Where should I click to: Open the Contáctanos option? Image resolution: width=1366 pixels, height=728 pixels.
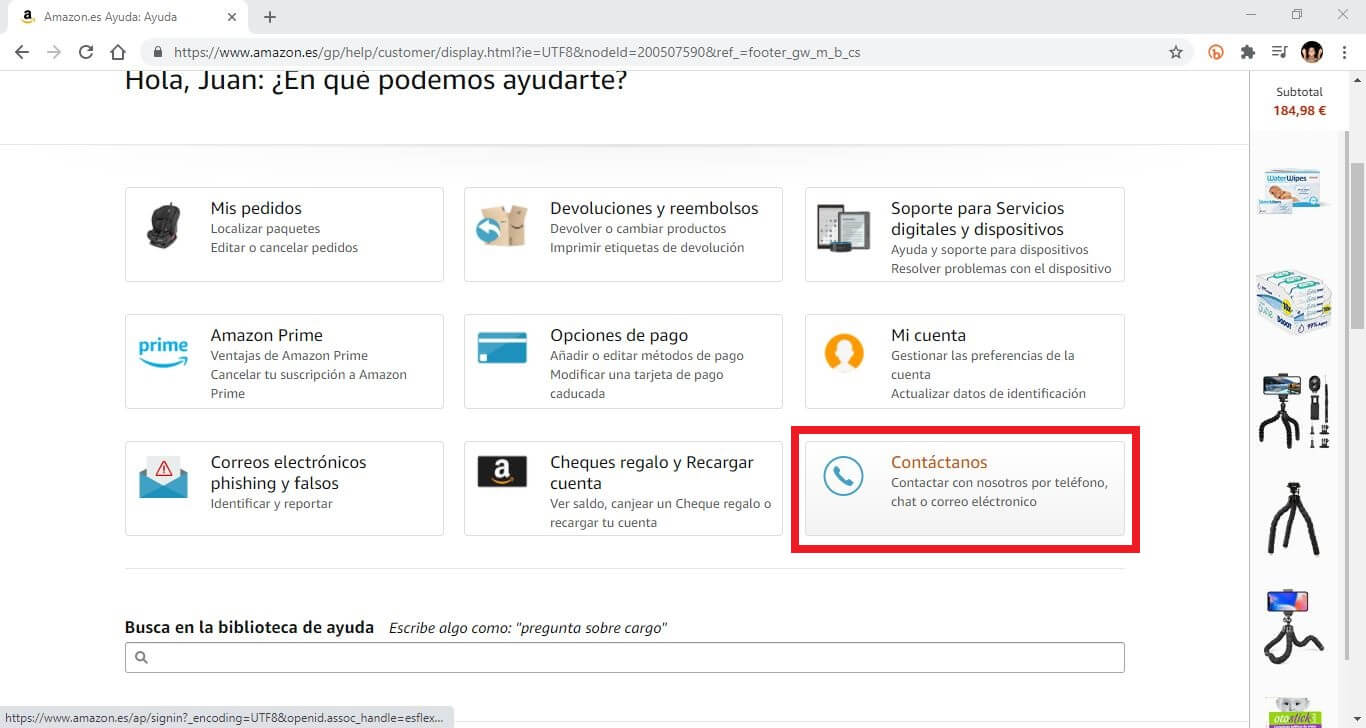click(x=965, y=488)
